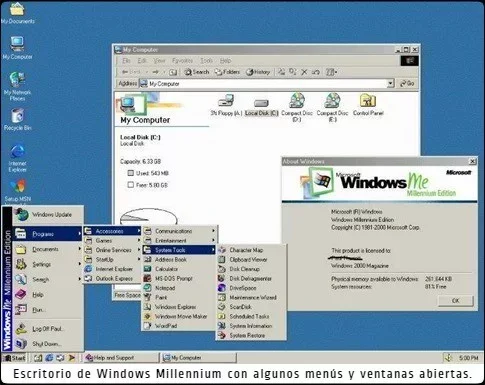Click the Go button beside the address bar
Viewport: 485px width, 385px height.
click(407, 83)
